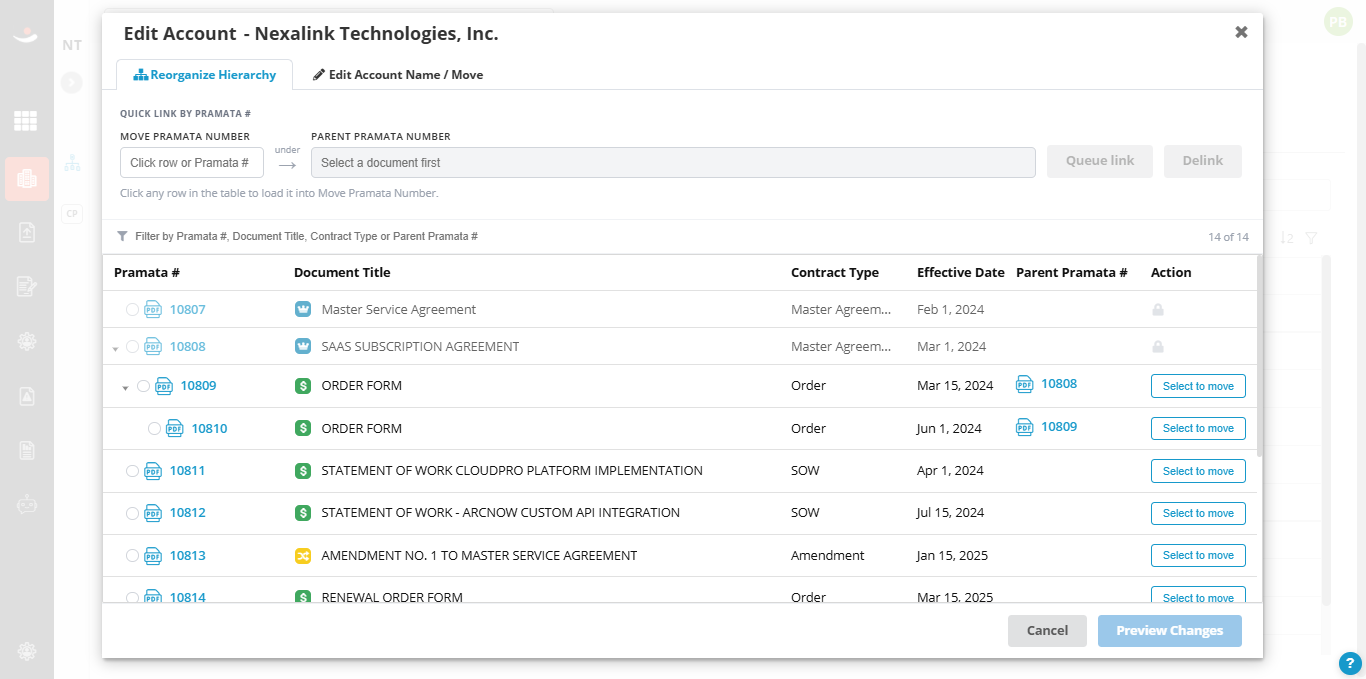
Task: Select radio button for row 10810
Action: (x=154, y=429)
